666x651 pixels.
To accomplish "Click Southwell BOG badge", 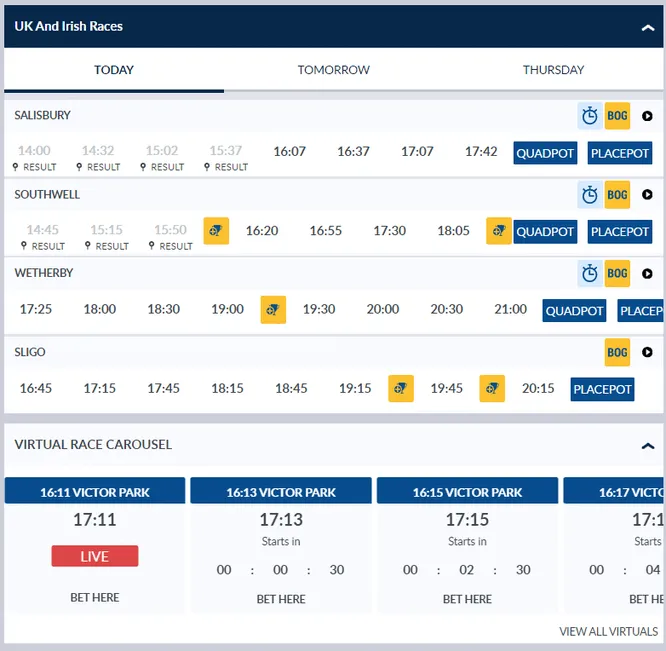I will click(617, 194).
